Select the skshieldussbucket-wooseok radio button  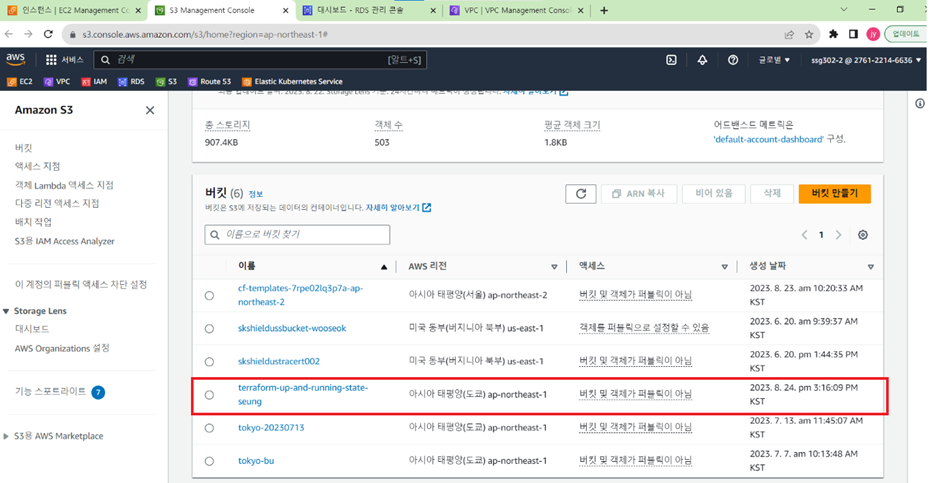pyautogui.click(x=209, y=328)
